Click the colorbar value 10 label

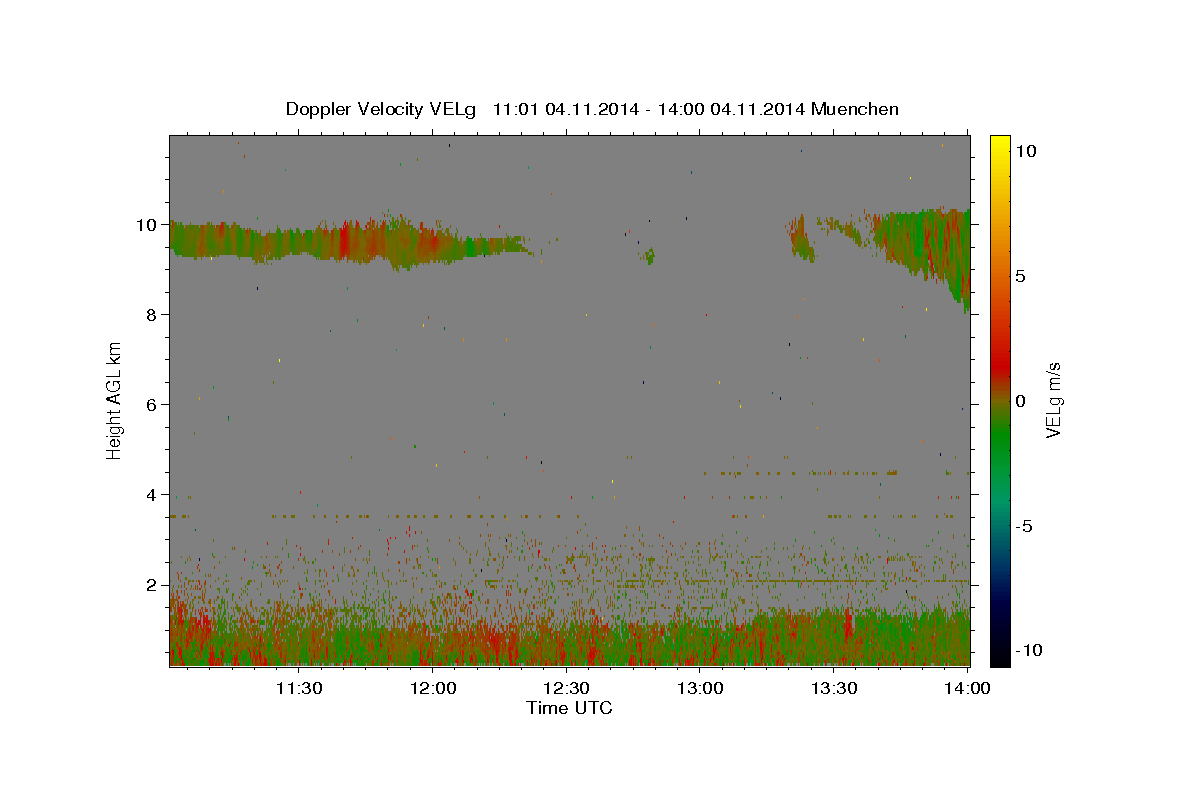1025,151
